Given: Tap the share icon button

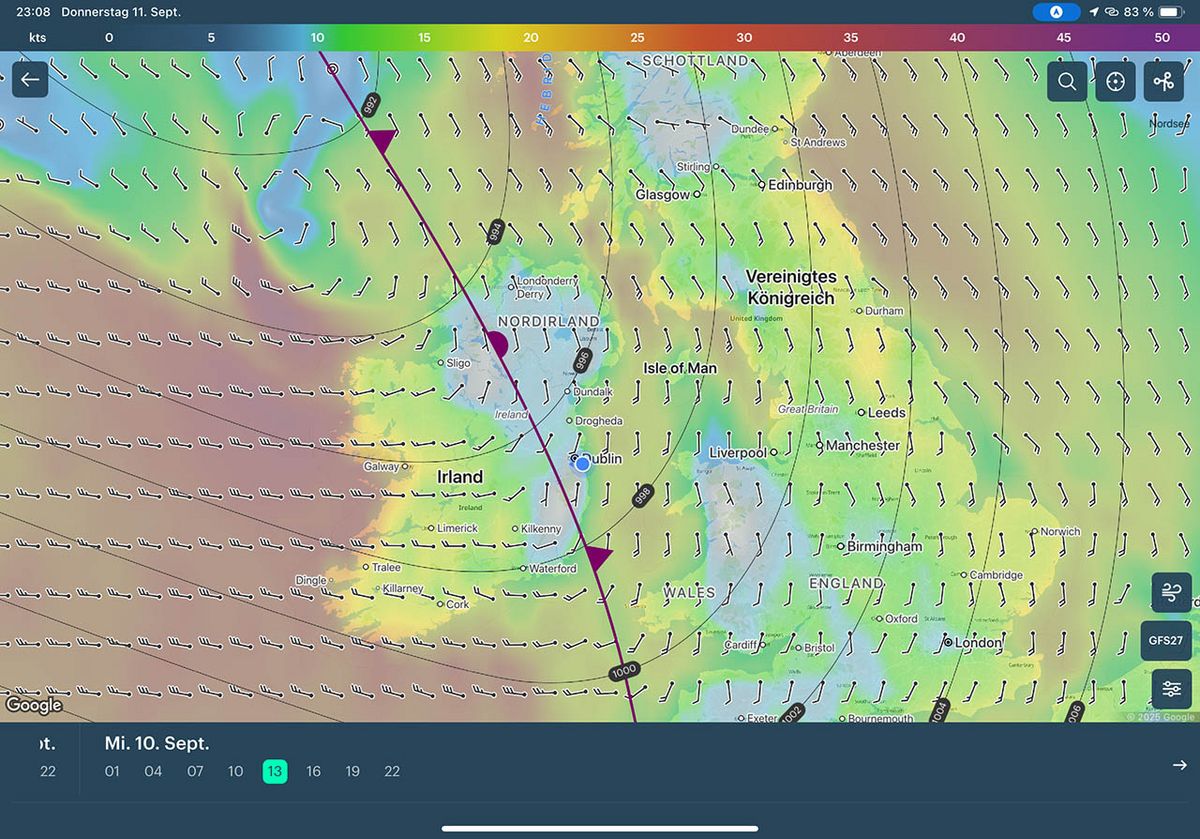Looking at the screenshot, I should coord(1163,82).
